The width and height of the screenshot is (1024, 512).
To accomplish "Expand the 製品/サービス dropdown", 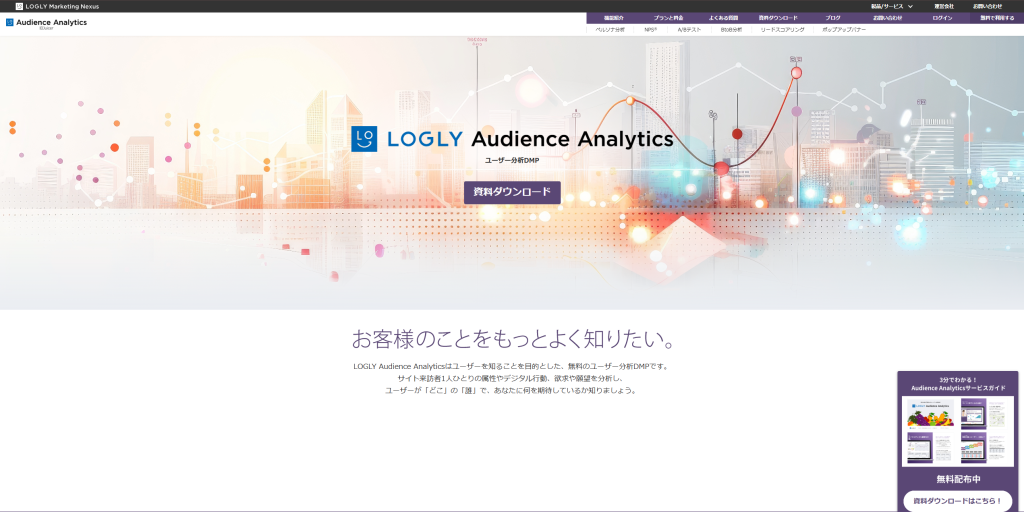I will 891,6.
